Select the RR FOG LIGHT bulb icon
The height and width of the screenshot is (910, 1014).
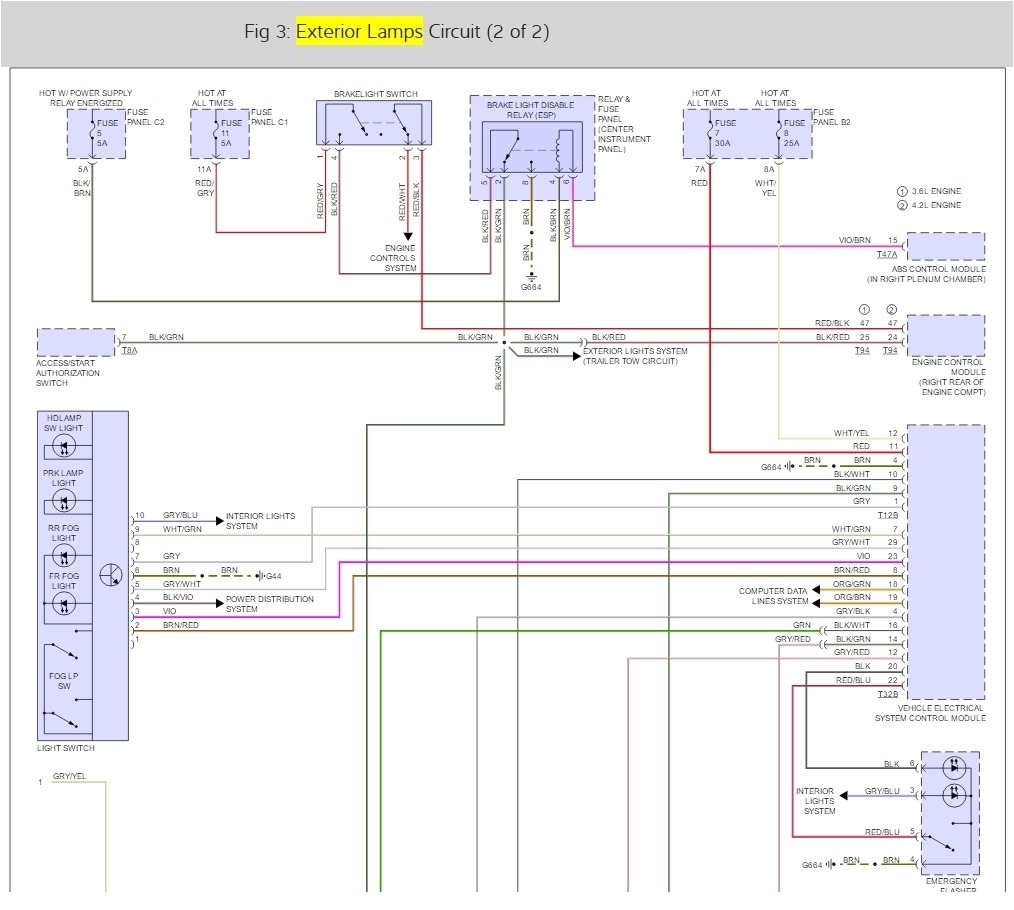(x=63, y=556)
